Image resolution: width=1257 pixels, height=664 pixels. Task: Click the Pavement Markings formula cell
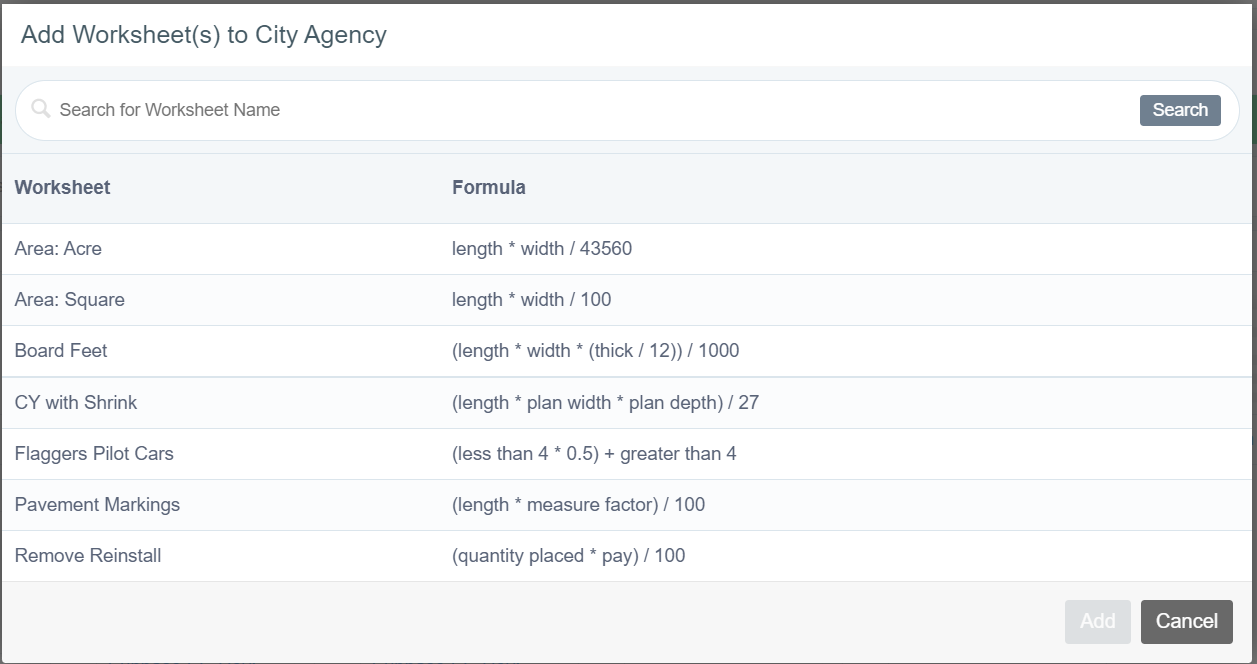click(578, 505)
